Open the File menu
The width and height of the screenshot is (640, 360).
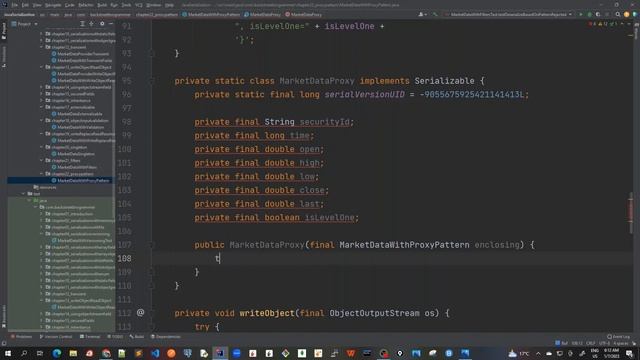point(15,5)
